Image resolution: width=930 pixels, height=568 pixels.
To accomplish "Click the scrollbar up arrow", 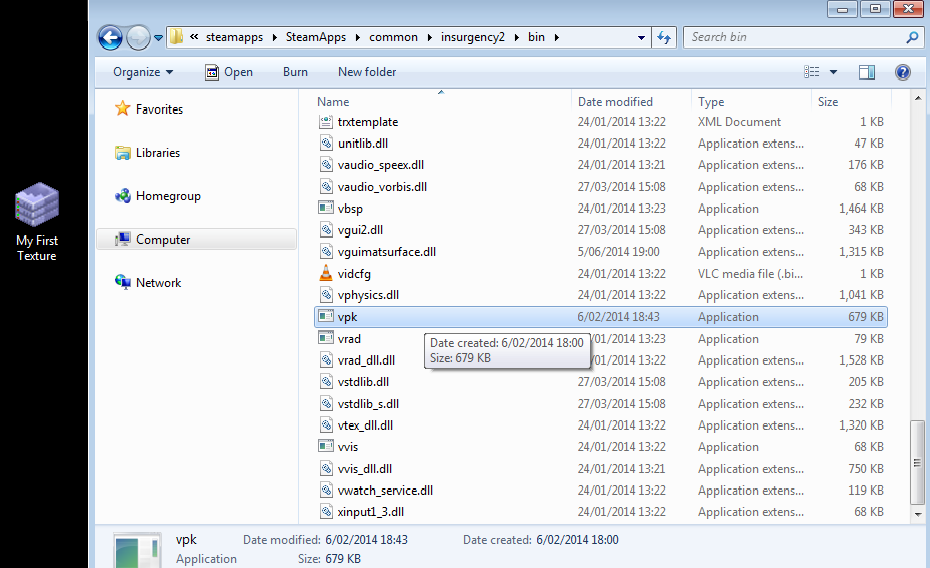I will tap(918, 98).
